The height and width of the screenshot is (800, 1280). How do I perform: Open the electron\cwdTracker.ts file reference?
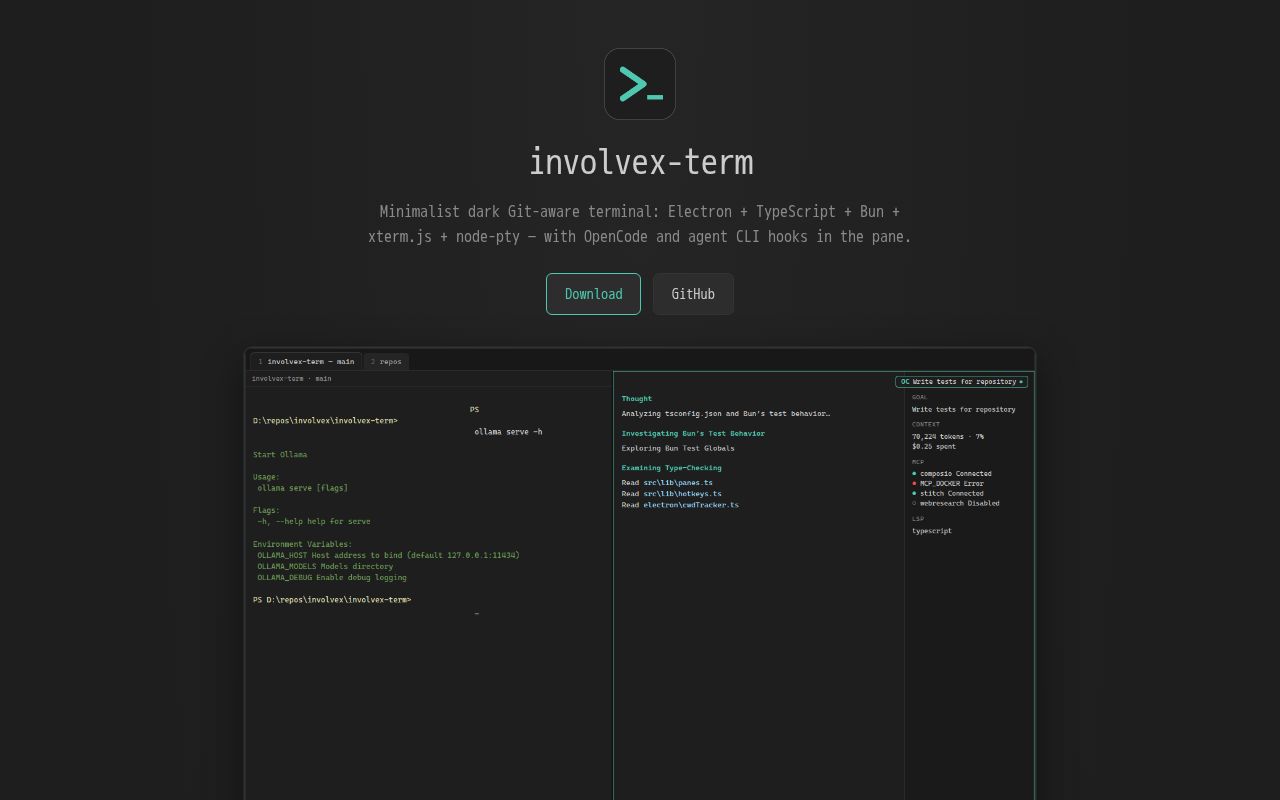691,505
